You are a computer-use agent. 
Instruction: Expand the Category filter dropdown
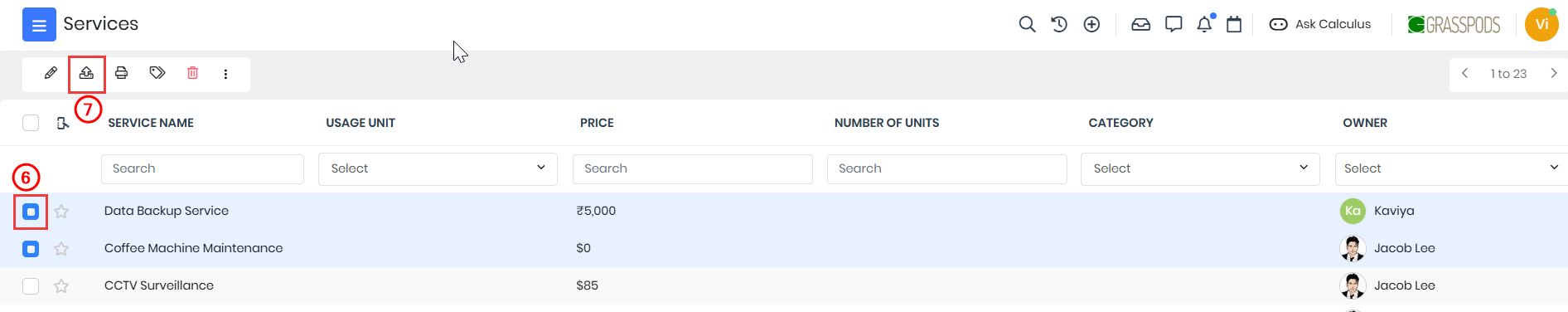pos(1200,168)
